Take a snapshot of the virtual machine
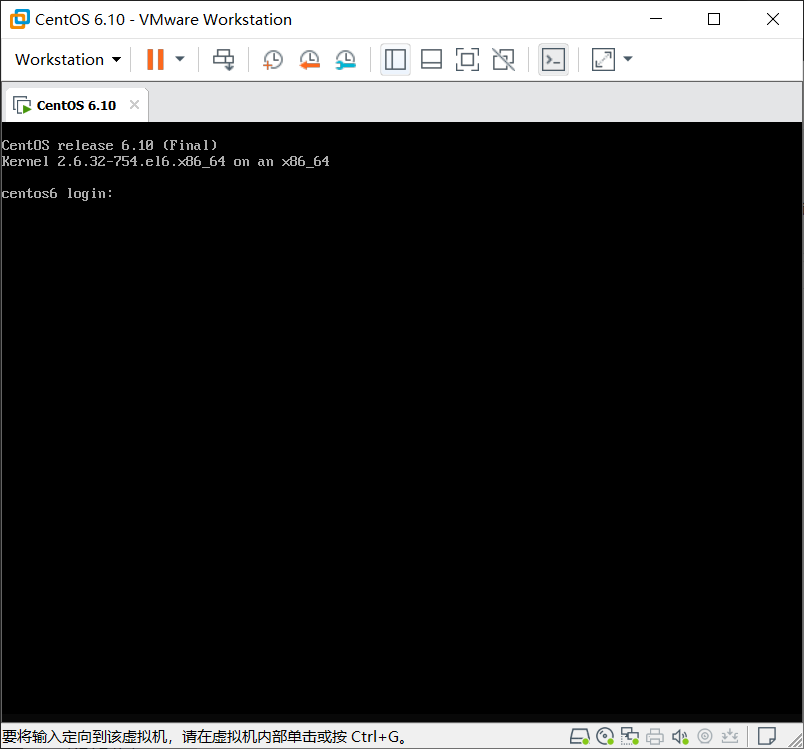The image size is (804, 749). coord(273,59)
